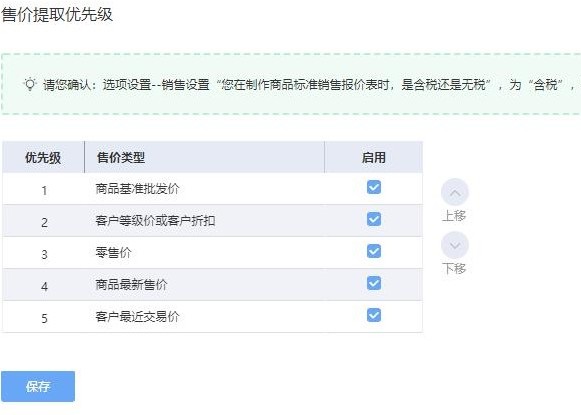Uncheck 客户最近交易价 enable checkbox

[374, 315]
